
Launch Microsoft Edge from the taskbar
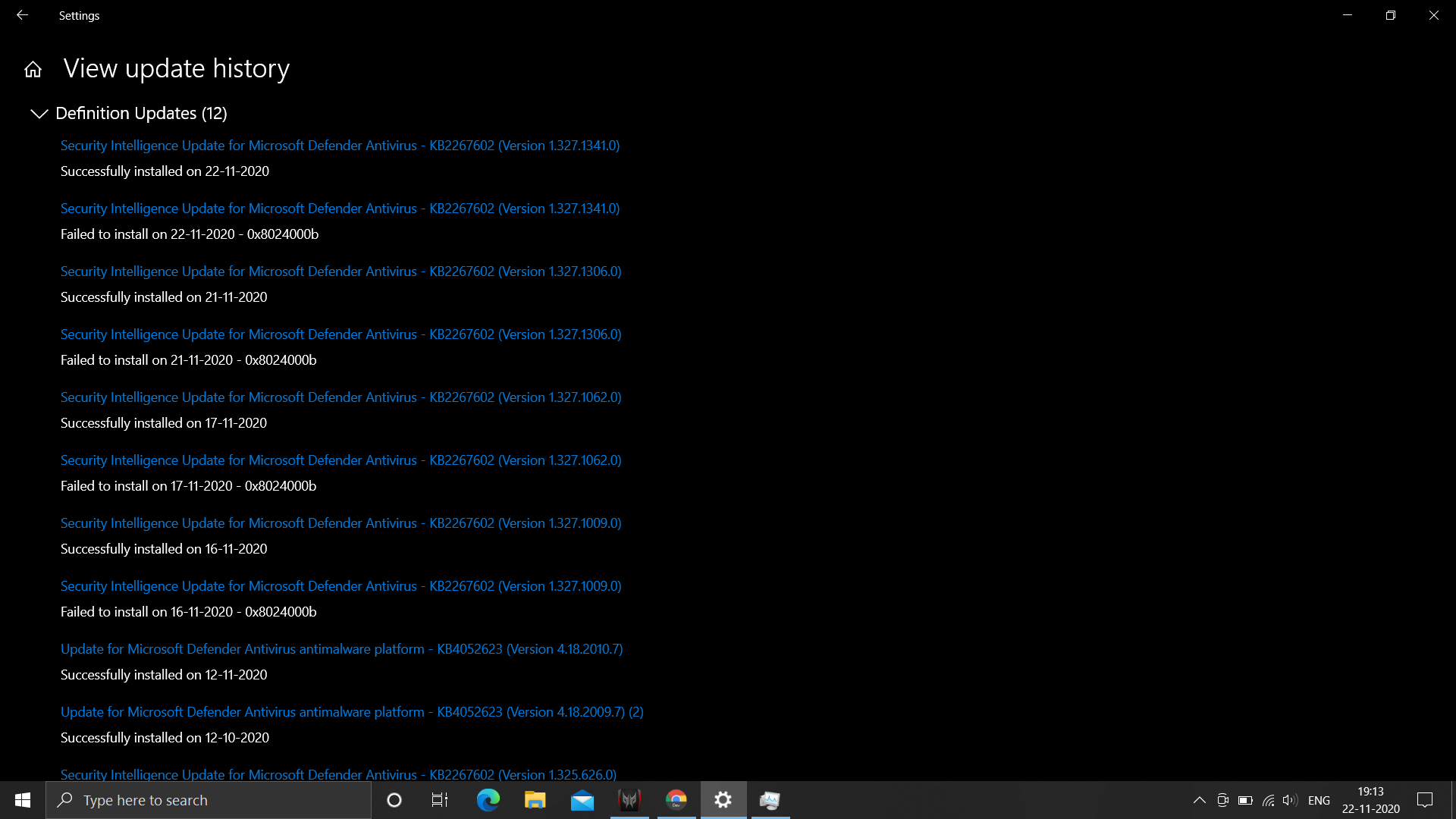click(x=488, y=800)
